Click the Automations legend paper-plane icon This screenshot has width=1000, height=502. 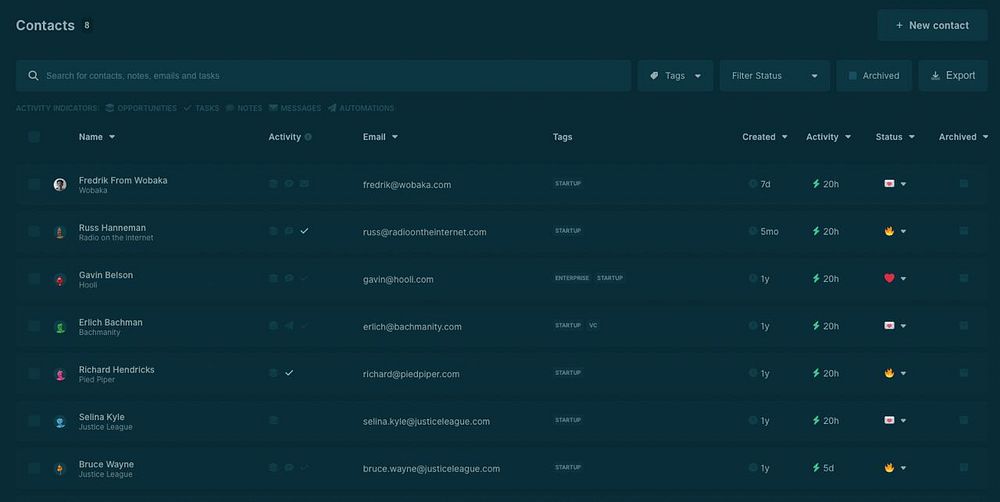[x=332, y=108]
